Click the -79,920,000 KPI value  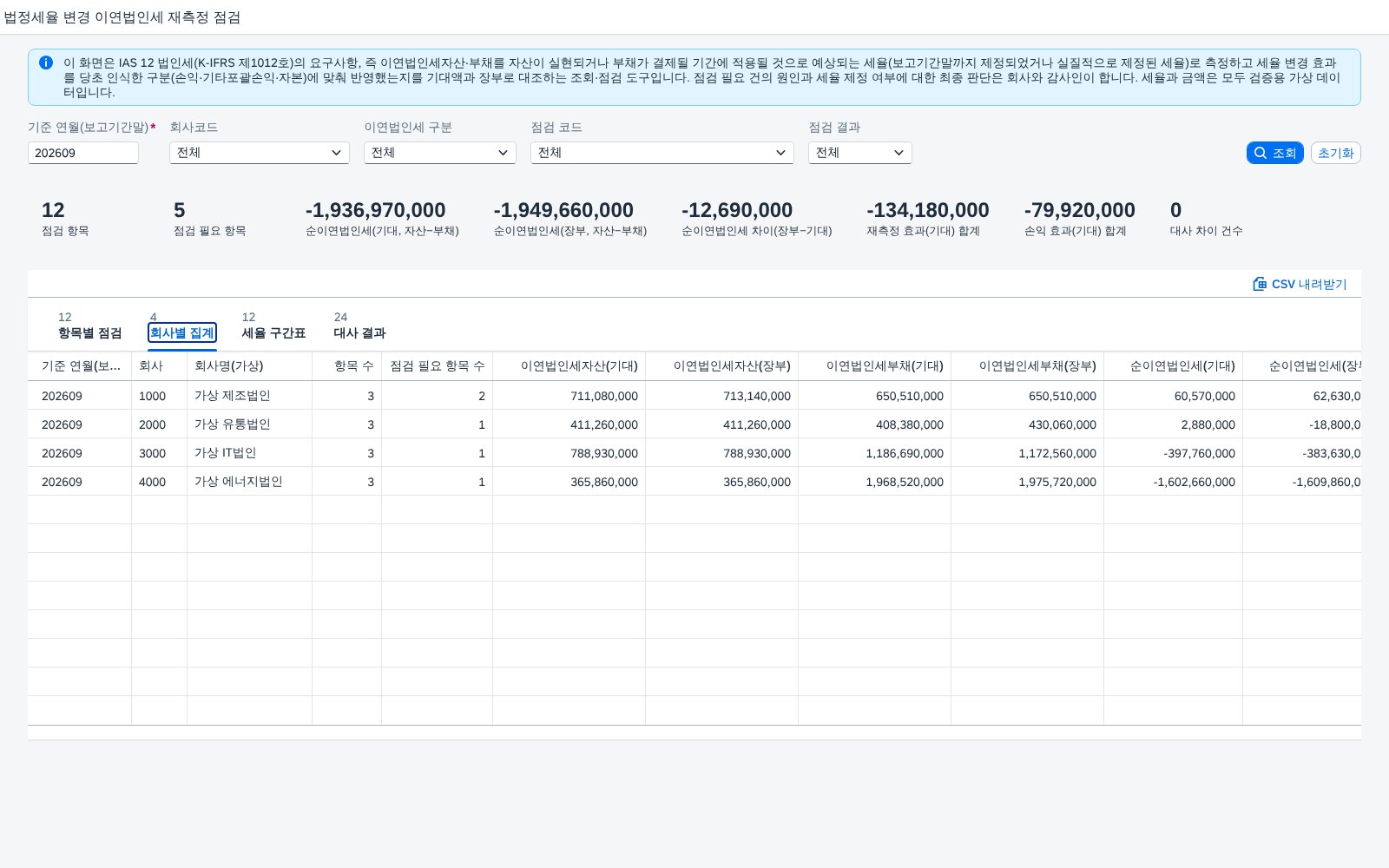click(x=1080, y=210)
